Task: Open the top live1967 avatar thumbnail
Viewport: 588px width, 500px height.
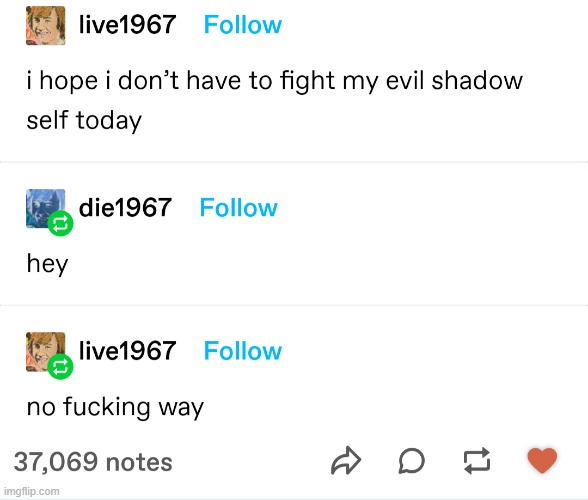Action: (45, 26)
